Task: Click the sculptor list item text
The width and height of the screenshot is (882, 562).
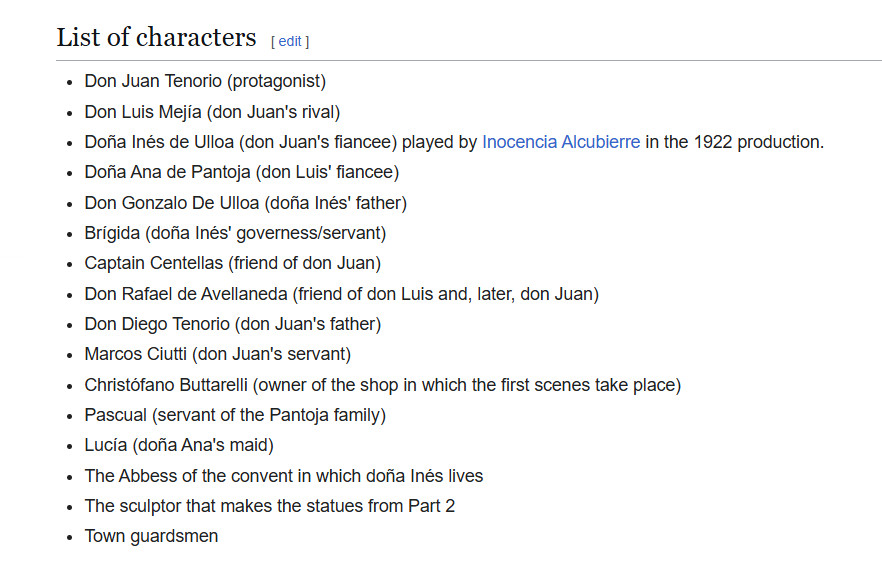Action: pos(269,506)
